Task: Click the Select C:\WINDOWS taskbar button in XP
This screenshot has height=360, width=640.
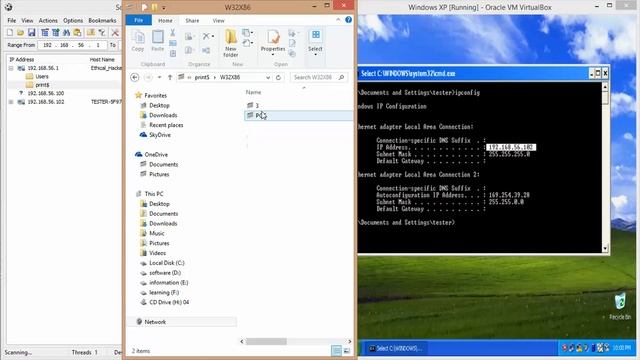Action: (395, 348)
